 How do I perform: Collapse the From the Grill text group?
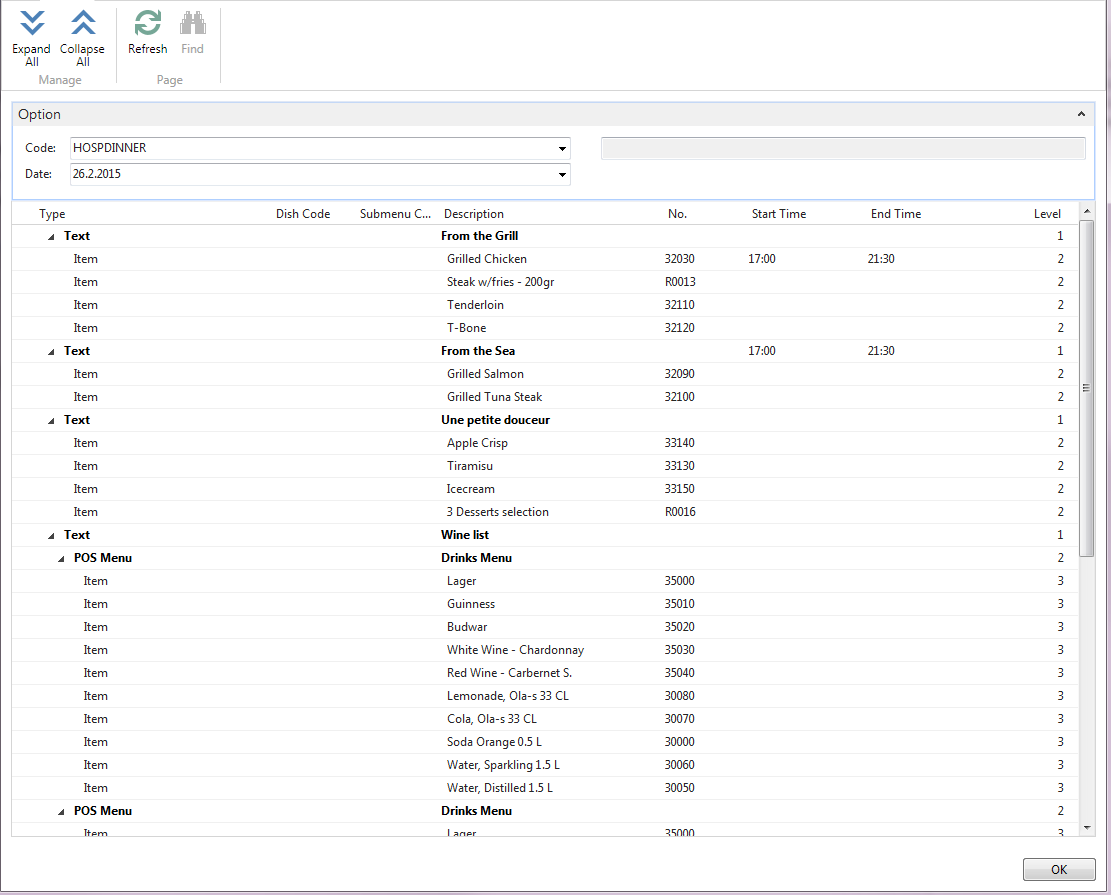pos(51,237)
